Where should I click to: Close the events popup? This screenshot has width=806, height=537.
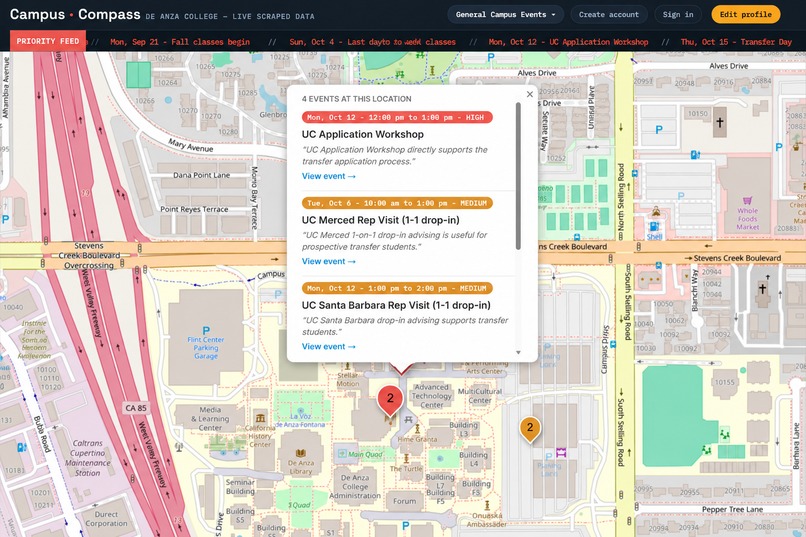click(x=529, y=94)
